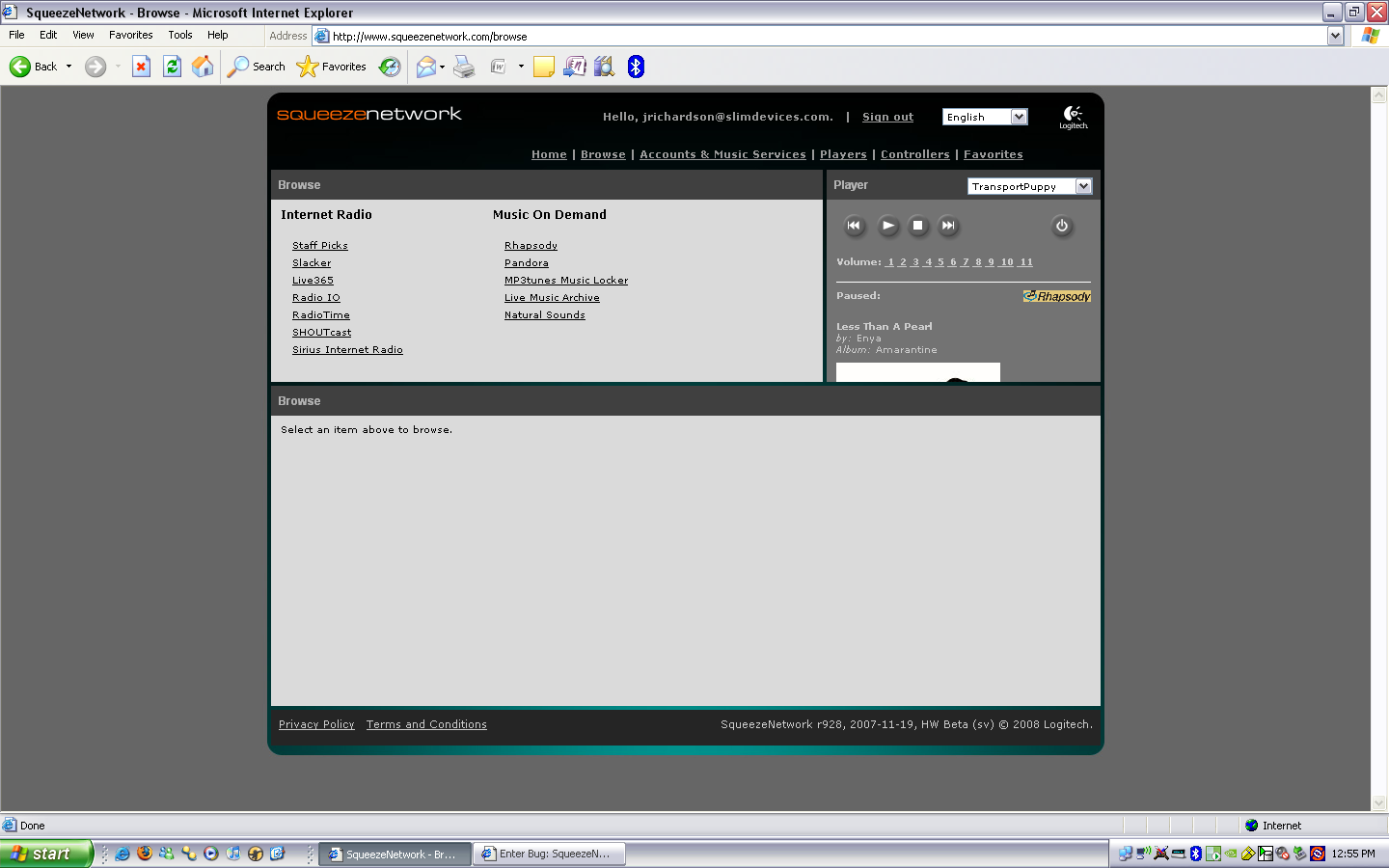Skip to the next track
The width and height of the screenshot is (1389, 868).
[x=948, y=226]
